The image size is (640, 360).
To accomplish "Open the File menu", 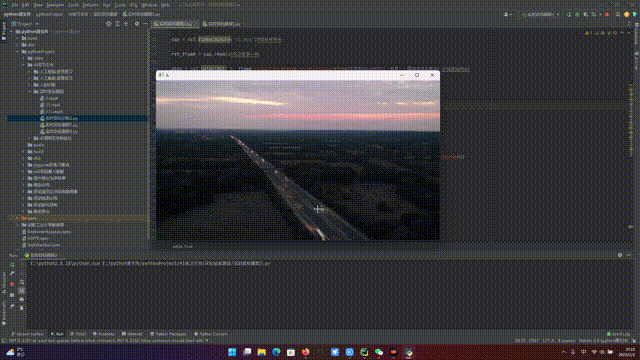I will tap(15, 5).
